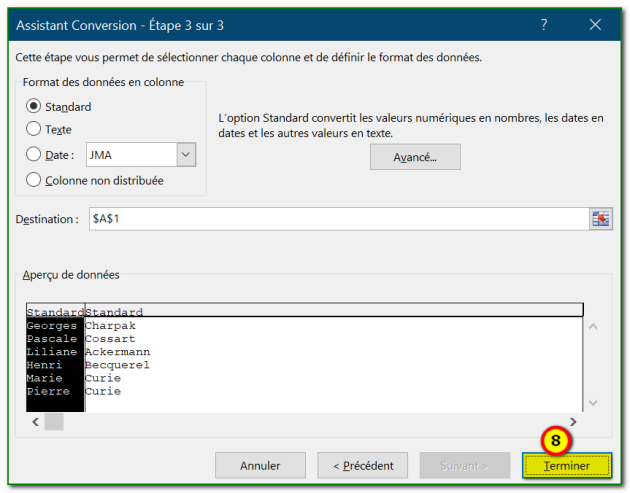The image size is (630, 493).
Task: Open help with the question mark button
Action: pyautogui.click(x=544, y=24)
